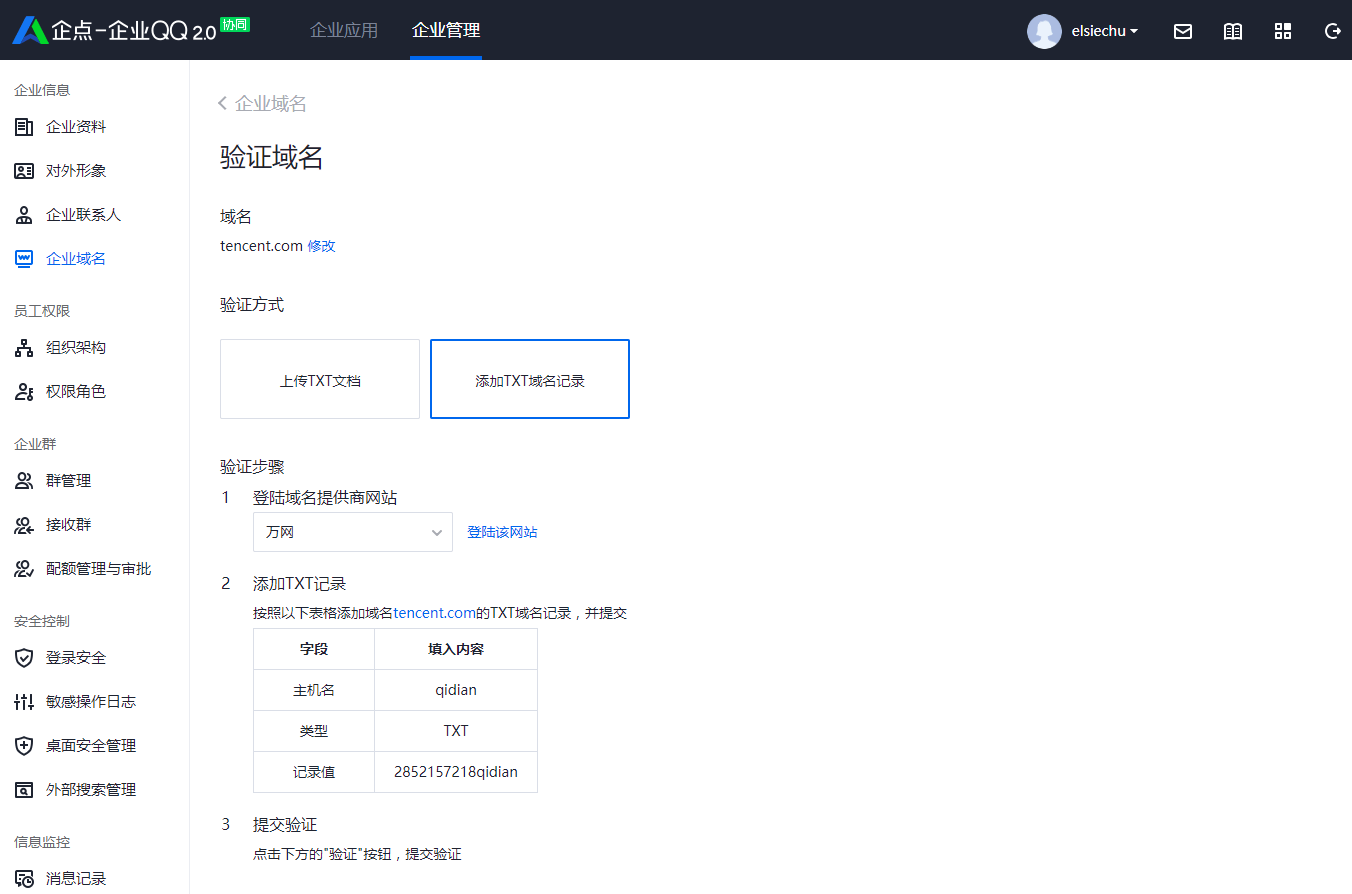The width and height of the screenshot is (1352, 894).
Task: Open the 万网 domain provider dropdown
Action: pyautogui.click(x=352, y=531)
